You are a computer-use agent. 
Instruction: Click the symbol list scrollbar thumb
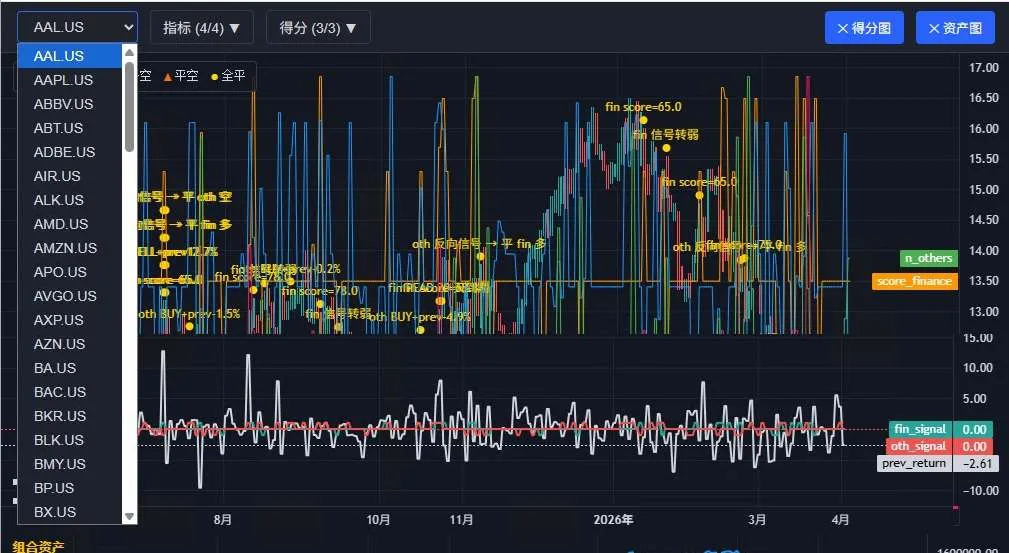point(129,106)
